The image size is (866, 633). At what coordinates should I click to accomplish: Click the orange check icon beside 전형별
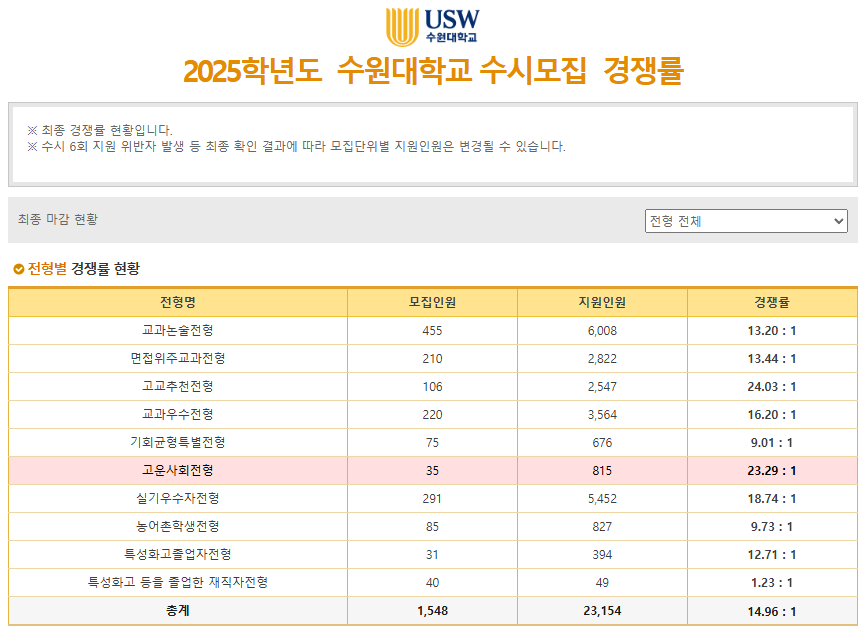(19, 269)
